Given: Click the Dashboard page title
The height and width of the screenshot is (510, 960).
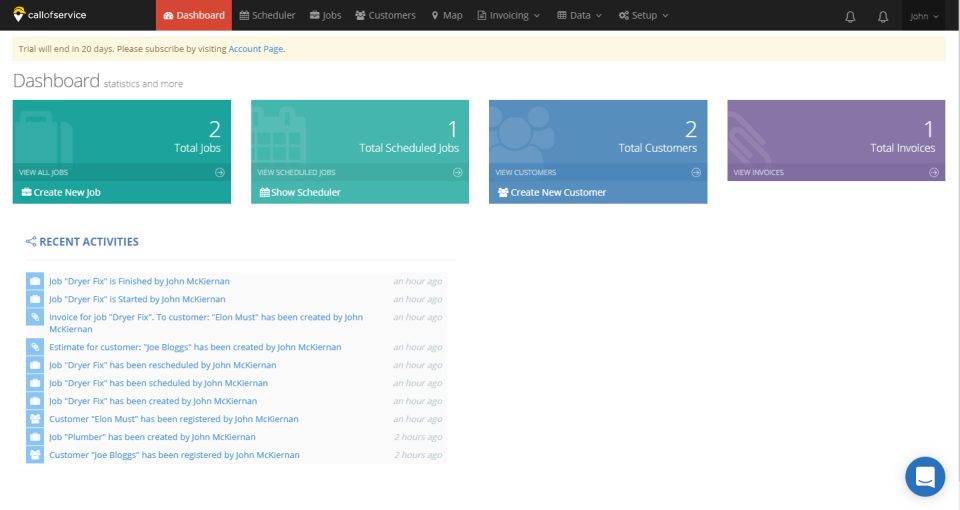Looking at the screenshot, I should pos(56,81).
